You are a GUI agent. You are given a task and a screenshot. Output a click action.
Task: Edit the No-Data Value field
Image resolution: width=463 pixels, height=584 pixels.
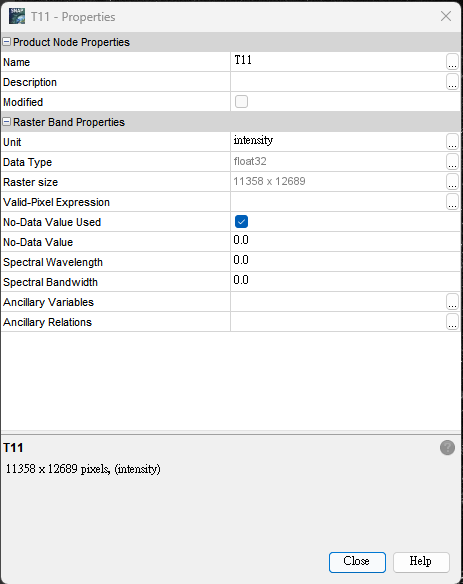(x=345, y=241)
